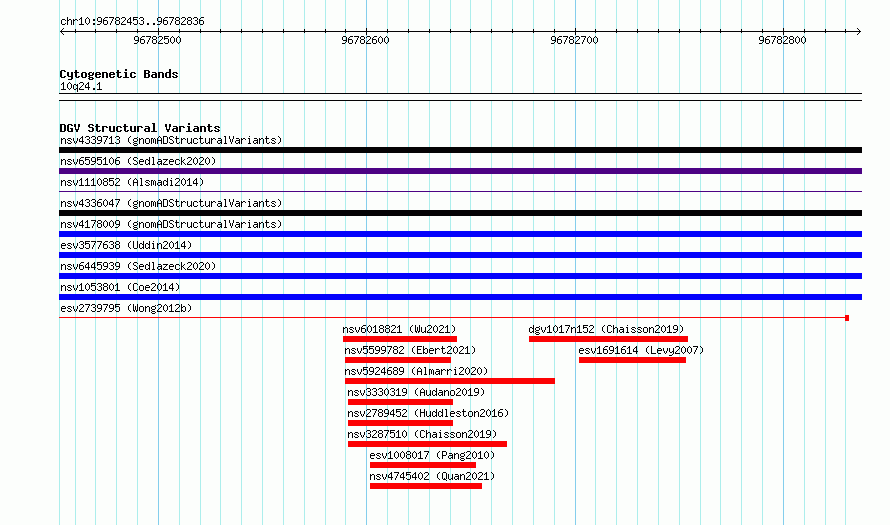Open the nsv6595106 (Sedlazeck2020) variant label
Screen dimensions: 890x525
138,161
